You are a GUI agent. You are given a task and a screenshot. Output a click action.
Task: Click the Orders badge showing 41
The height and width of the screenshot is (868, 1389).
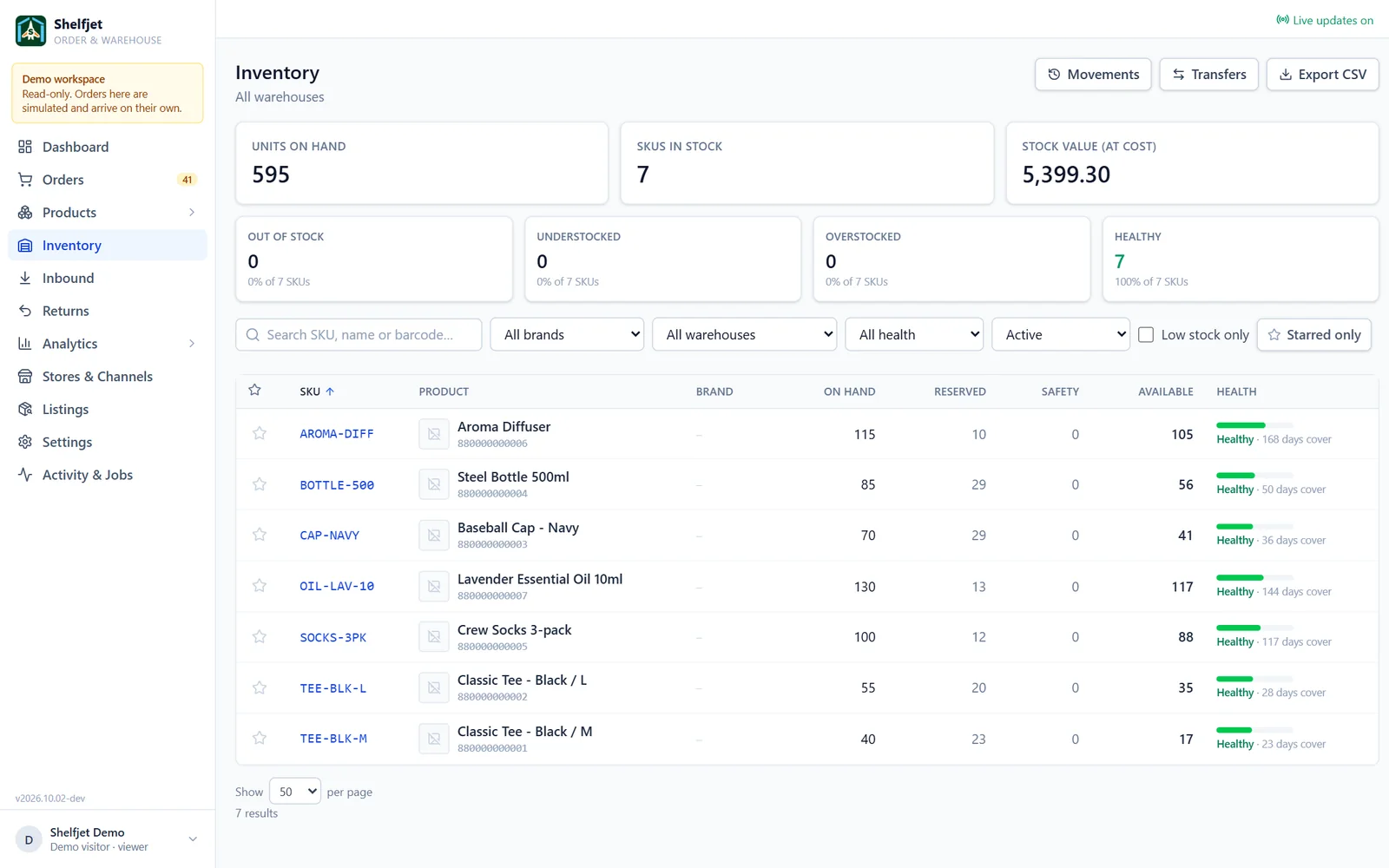pos(187,180)
